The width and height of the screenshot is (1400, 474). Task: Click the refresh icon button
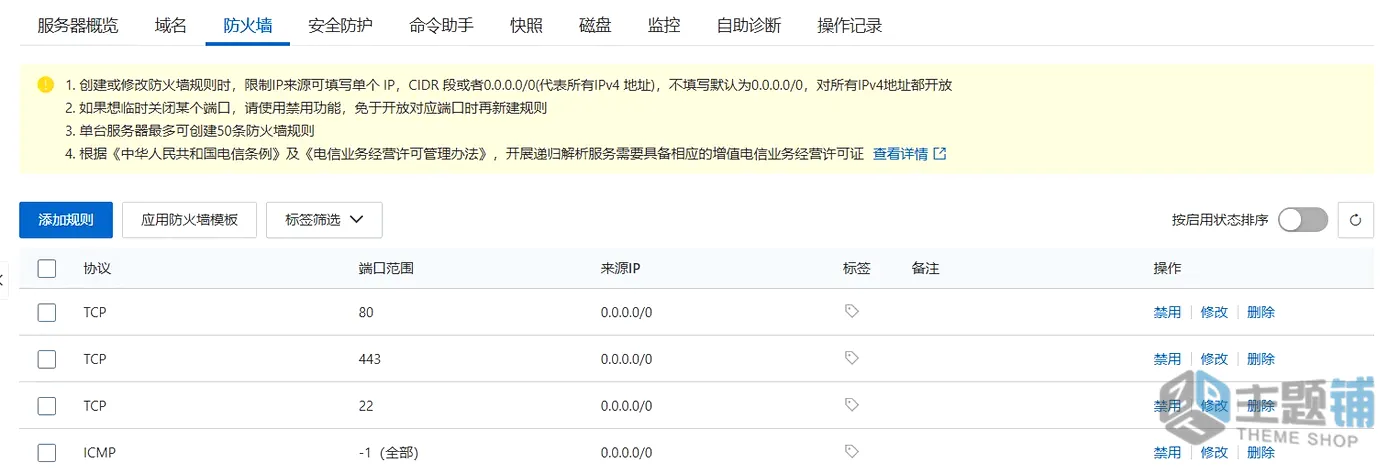coord(1355,220)
